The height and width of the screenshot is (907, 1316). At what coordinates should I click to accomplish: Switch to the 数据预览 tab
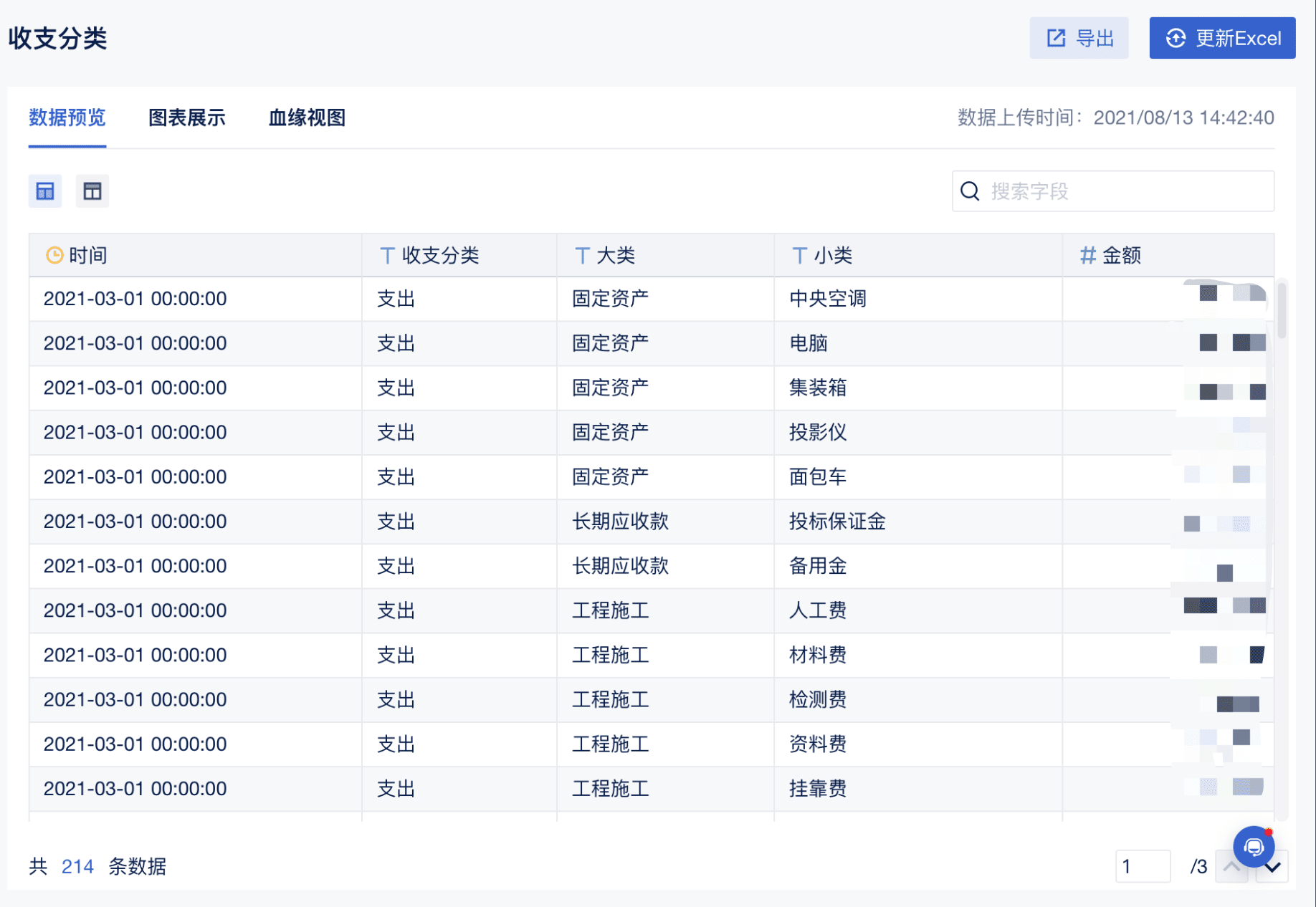67,117
